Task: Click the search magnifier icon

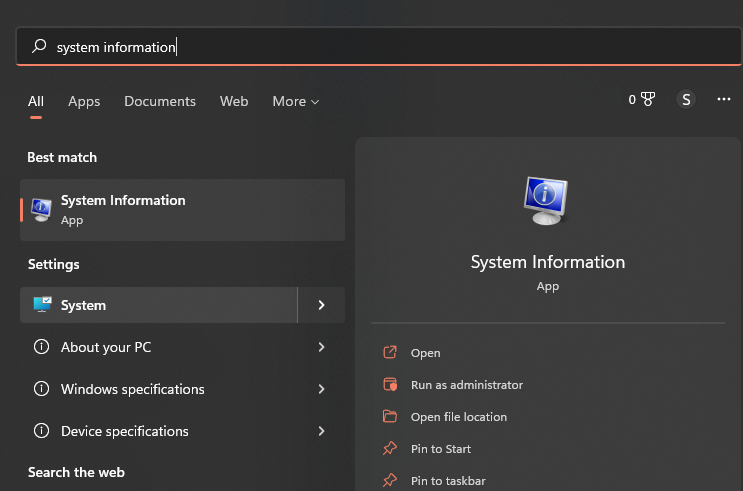Action: pos(39,46)
